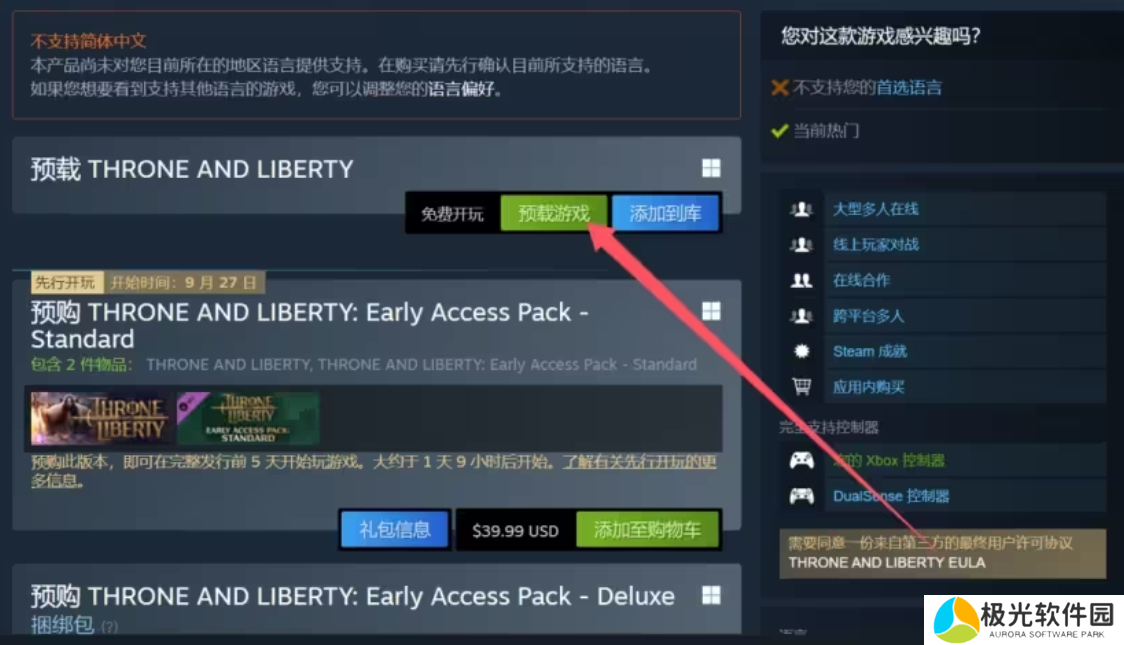Add Standard pack with 添加至购物车
Image resolution: width=1124 pixels, height=645 pixels.
tap(647, 530)
